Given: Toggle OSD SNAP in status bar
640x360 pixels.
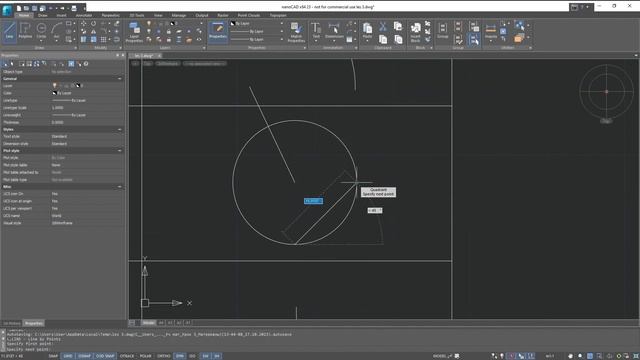Looking at the screenshot, I should [105, 356].
